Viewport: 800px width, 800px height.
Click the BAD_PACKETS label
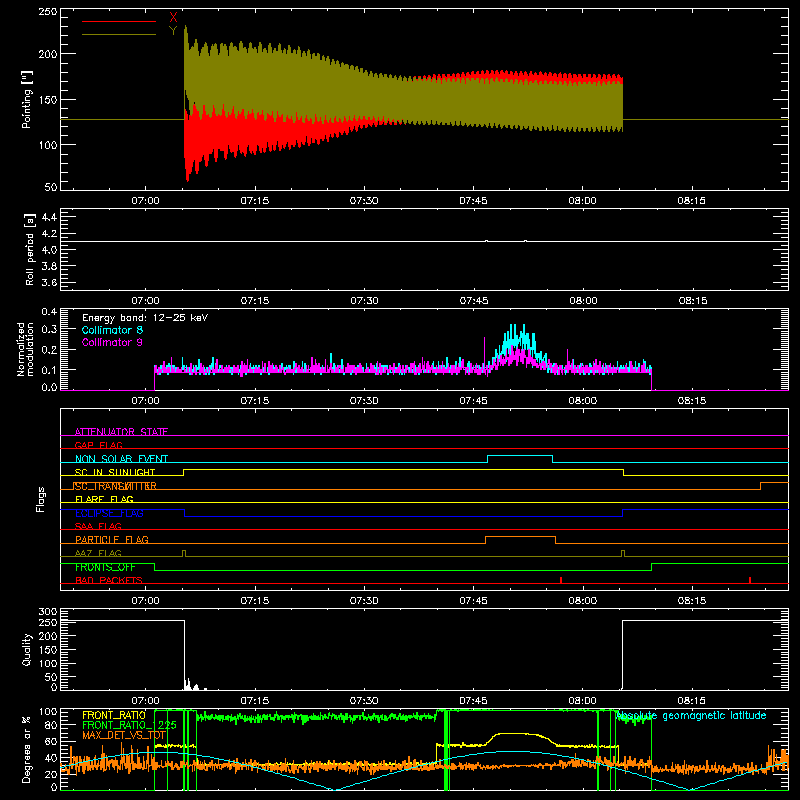click(109, 580)
